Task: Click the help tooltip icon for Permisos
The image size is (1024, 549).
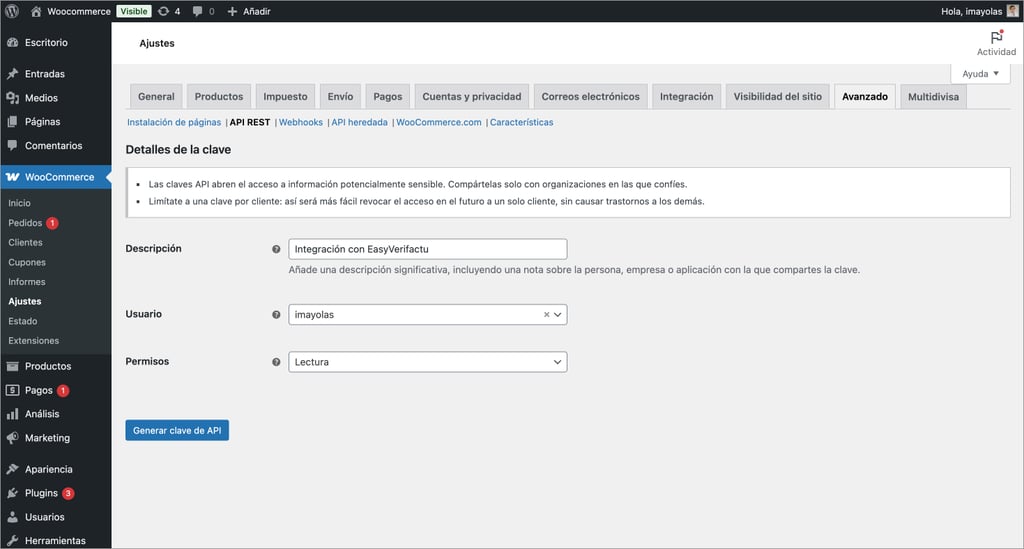Action: 276,362
